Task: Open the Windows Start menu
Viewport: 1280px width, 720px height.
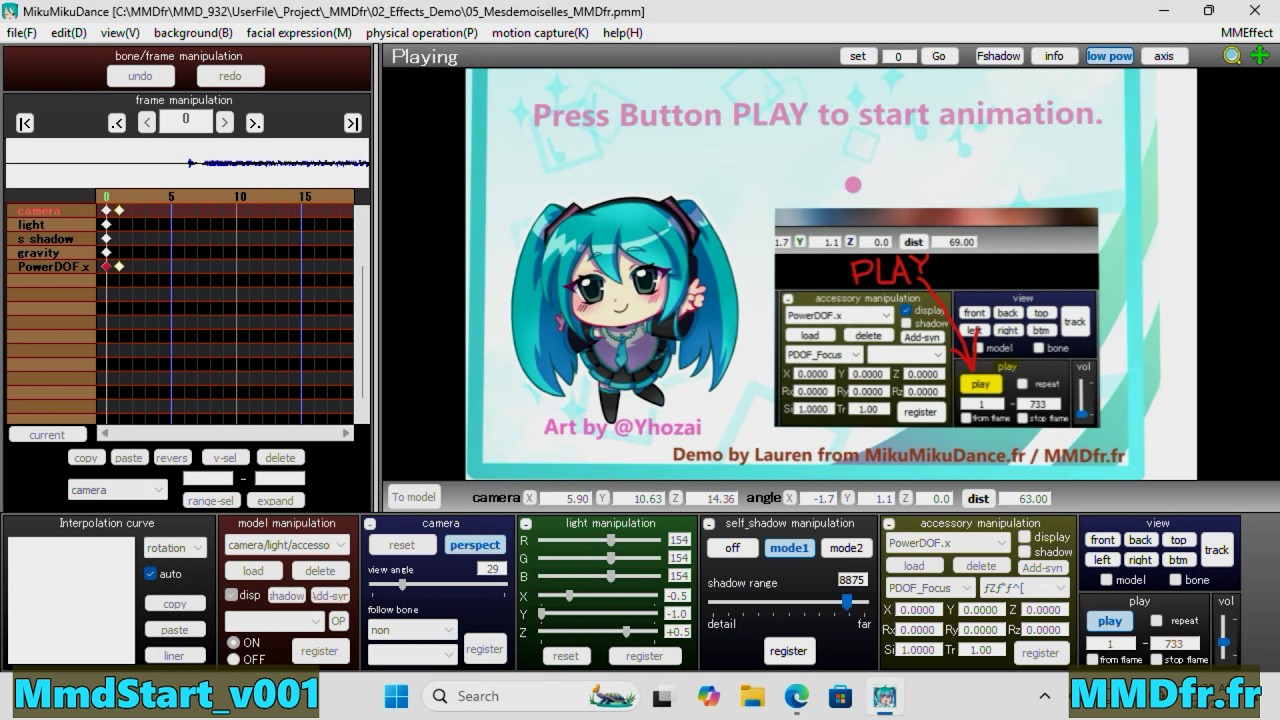Action: (396, 696)
